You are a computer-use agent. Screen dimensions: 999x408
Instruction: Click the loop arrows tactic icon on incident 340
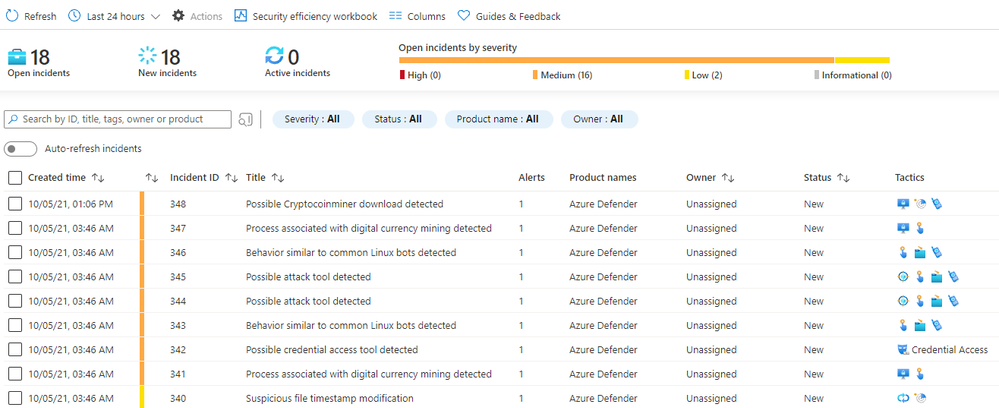(x=903, y=398)
